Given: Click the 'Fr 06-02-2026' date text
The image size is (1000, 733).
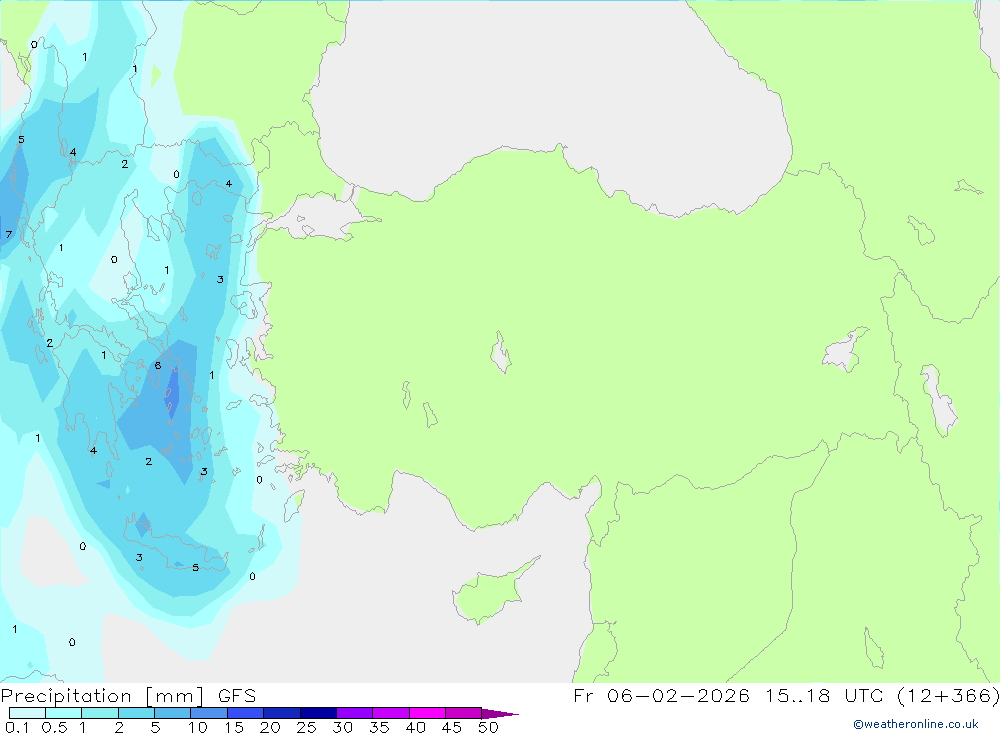Looking at the screenshot, I should click(661, 695).
